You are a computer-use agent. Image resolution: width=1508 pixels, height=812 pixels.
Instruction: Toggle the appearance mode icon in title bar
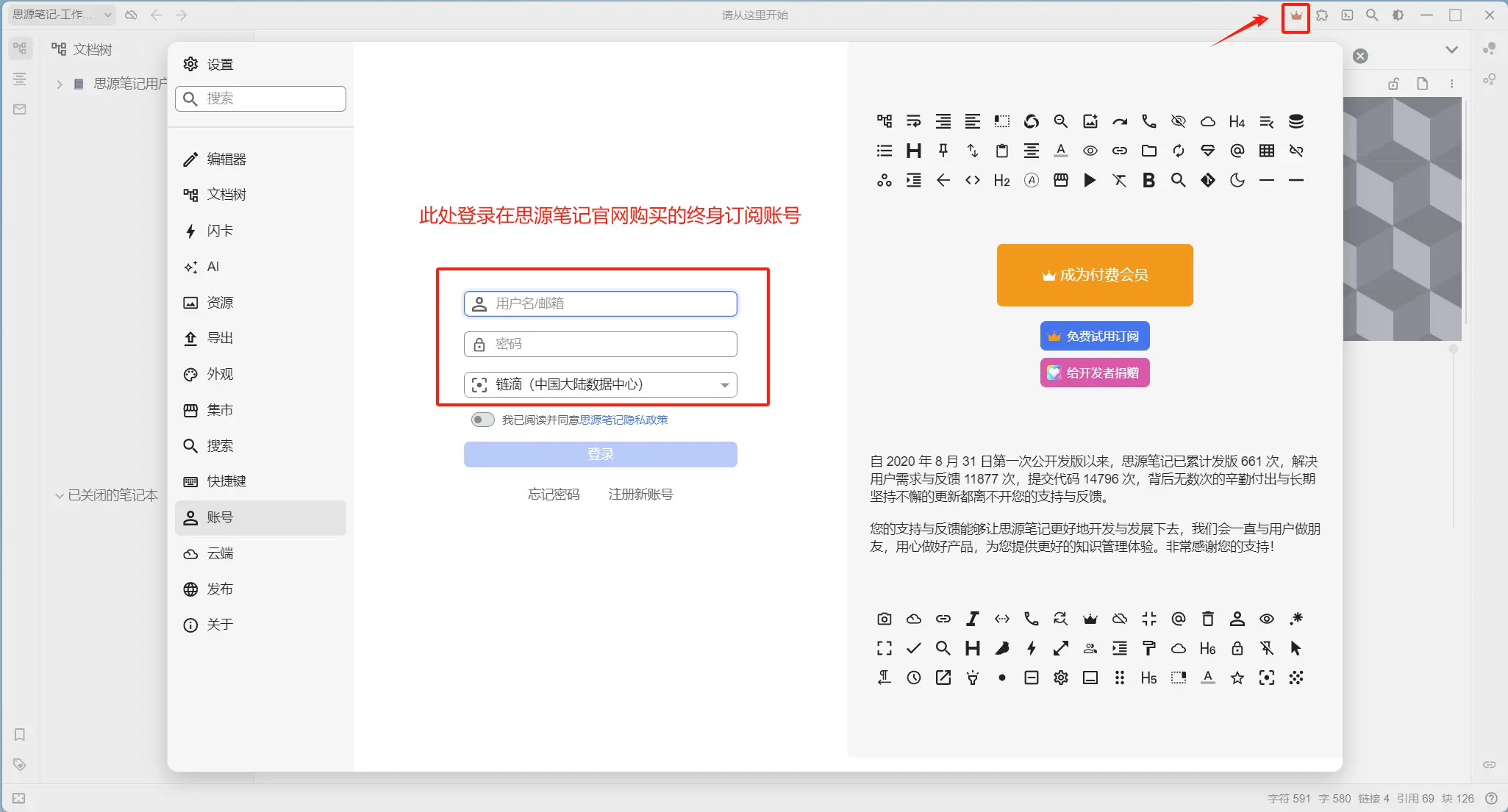(x=1398, y=15)
